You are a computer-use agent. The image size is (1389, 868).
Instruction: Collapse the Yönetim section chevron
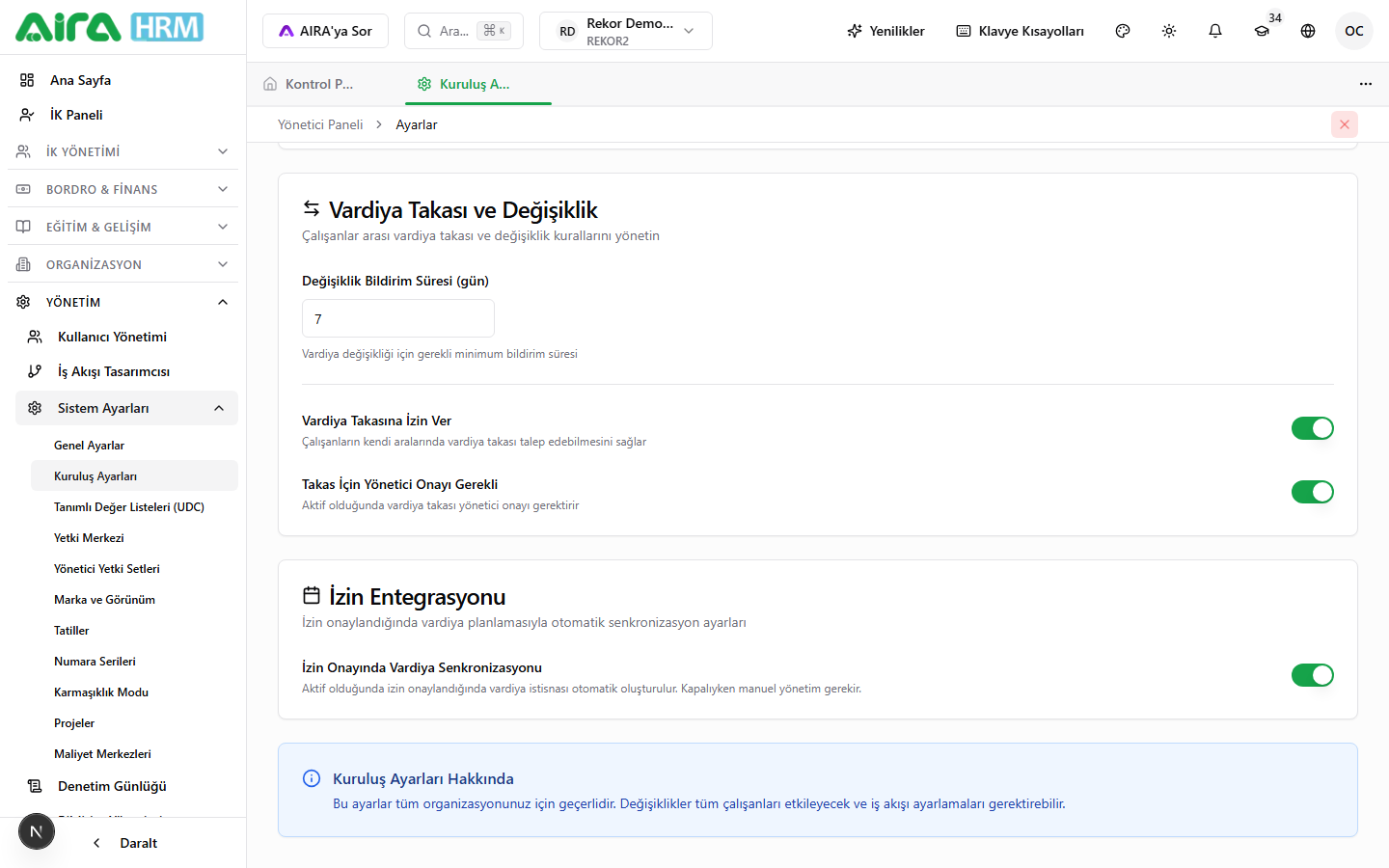click(223, 302)
